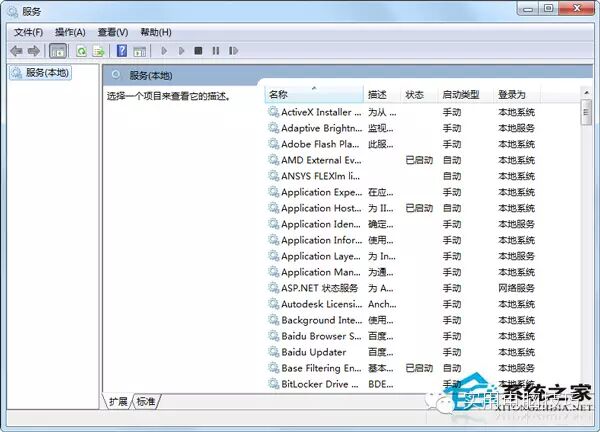This screenshot has width=600, height=432.
Task: Click the Start service play icon
Action: (x=164, y=51)
